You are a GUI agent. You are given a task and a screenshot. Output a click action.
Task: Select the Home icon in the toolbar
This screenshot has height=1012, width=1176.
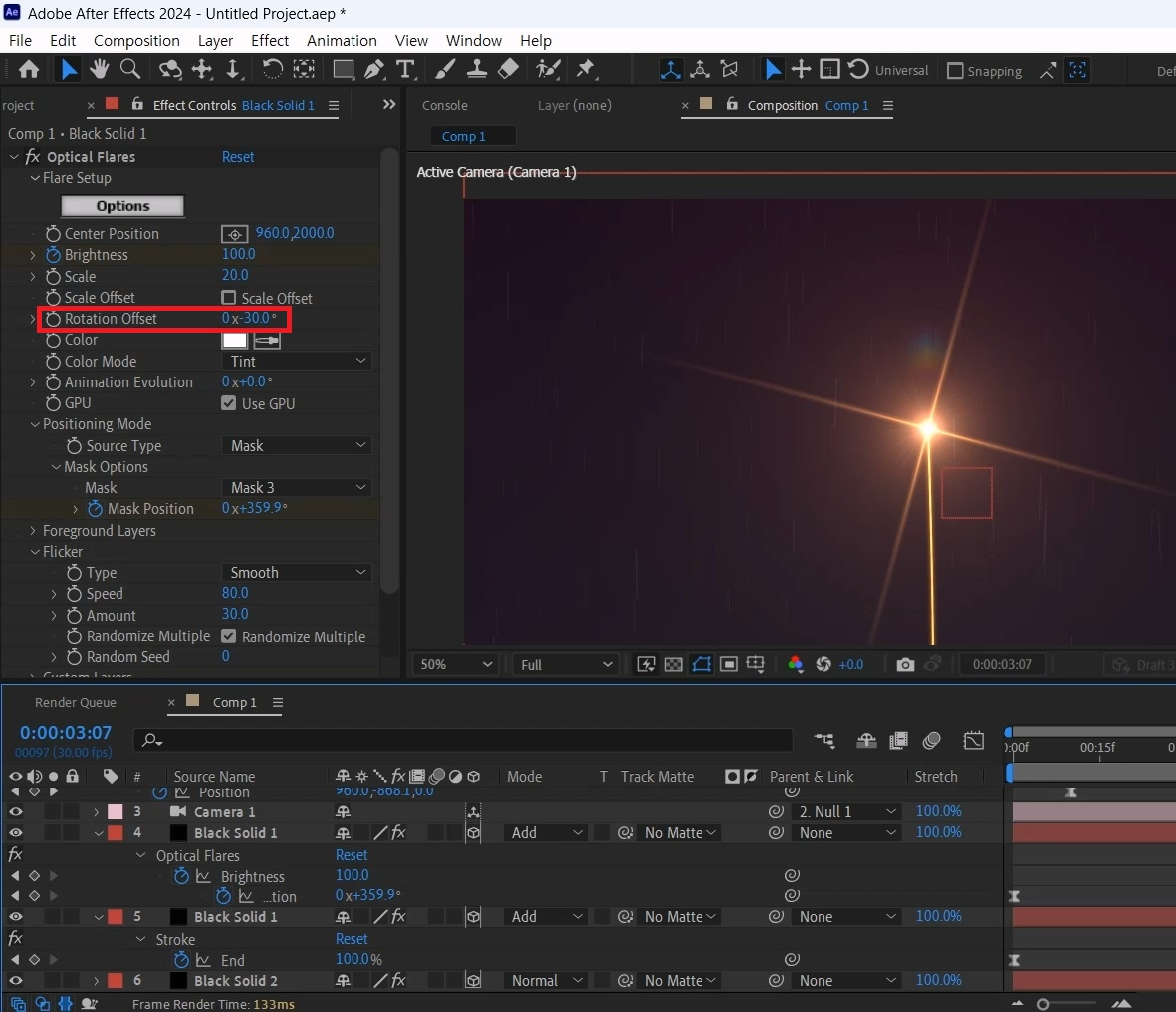pos(29,70)
